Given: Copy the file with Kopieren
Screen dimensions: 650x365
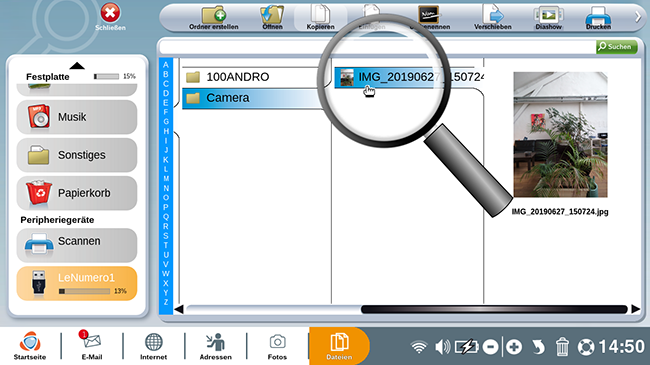Looking at the screenshot, I should tap(320, 18).
